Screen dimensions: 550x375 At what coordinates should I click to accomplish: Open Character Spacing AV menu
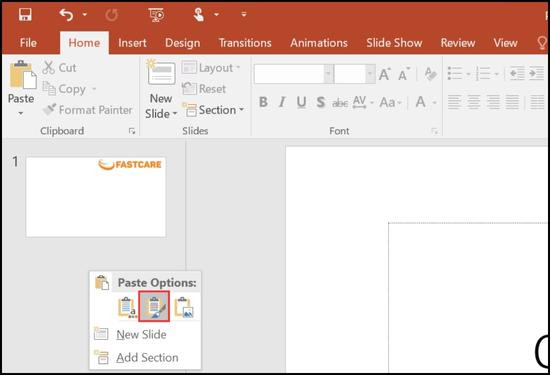point(363,102)
